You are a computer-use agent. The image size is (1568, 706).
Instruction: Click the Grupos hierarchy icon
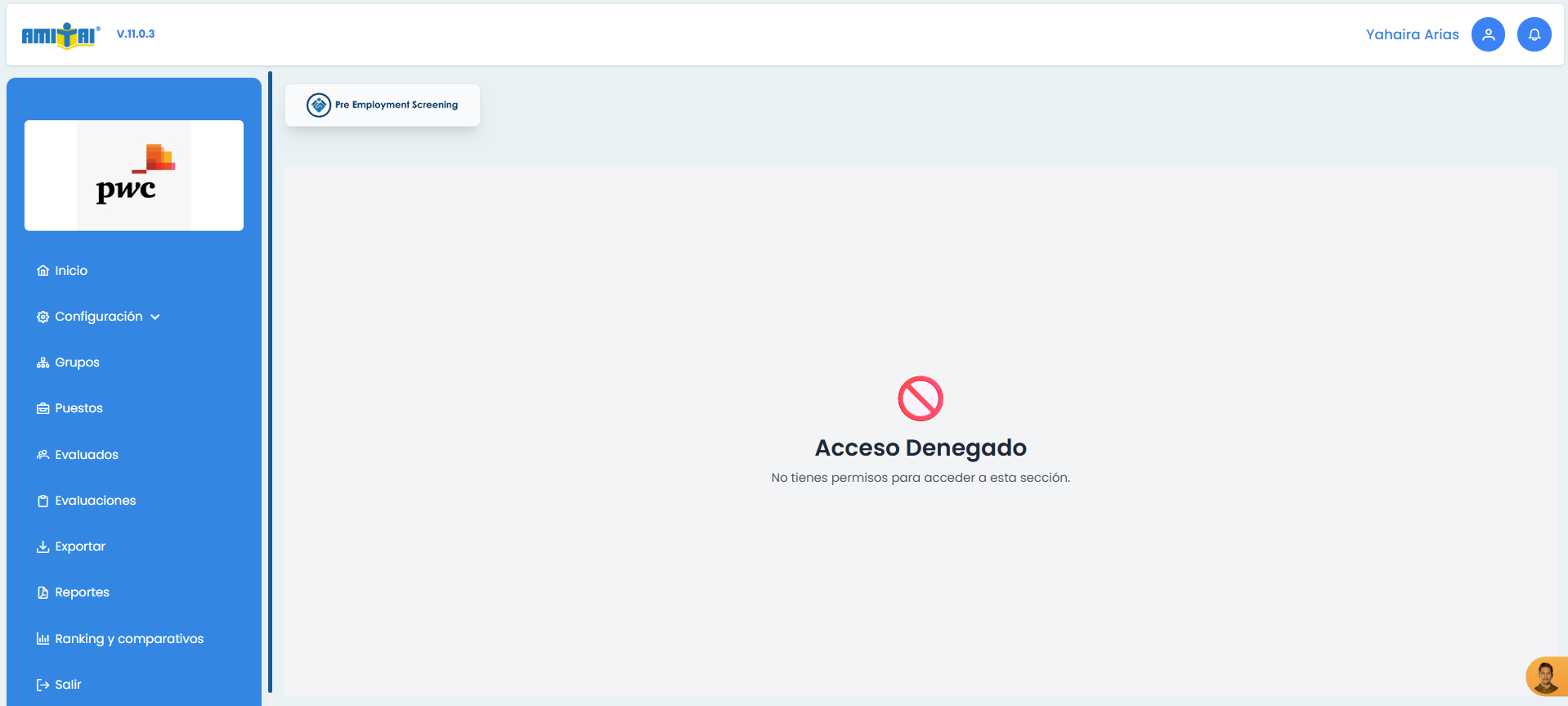[x=43, y=362]
